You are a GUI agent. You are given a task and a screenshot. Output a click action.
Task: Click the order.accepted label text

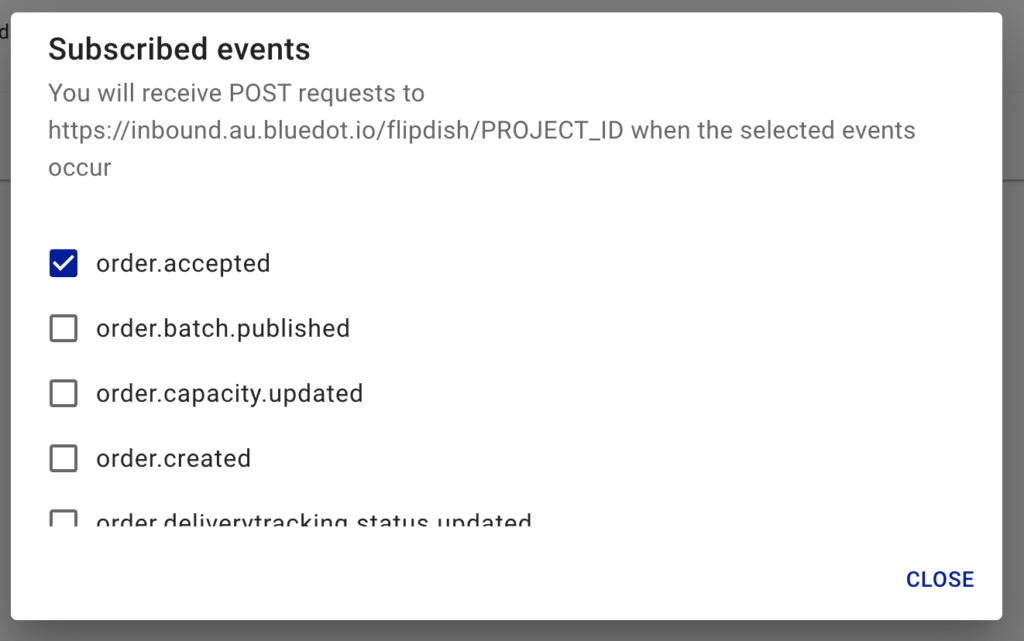[183, 264]
